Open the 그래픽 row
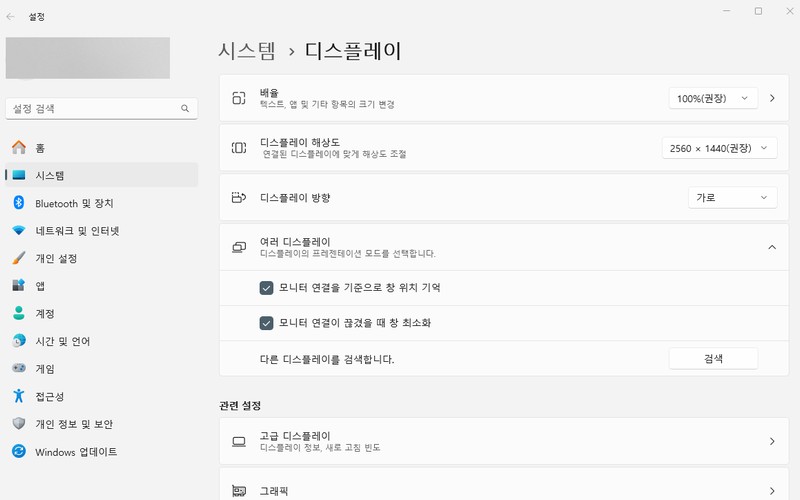 tap(504, 486)
